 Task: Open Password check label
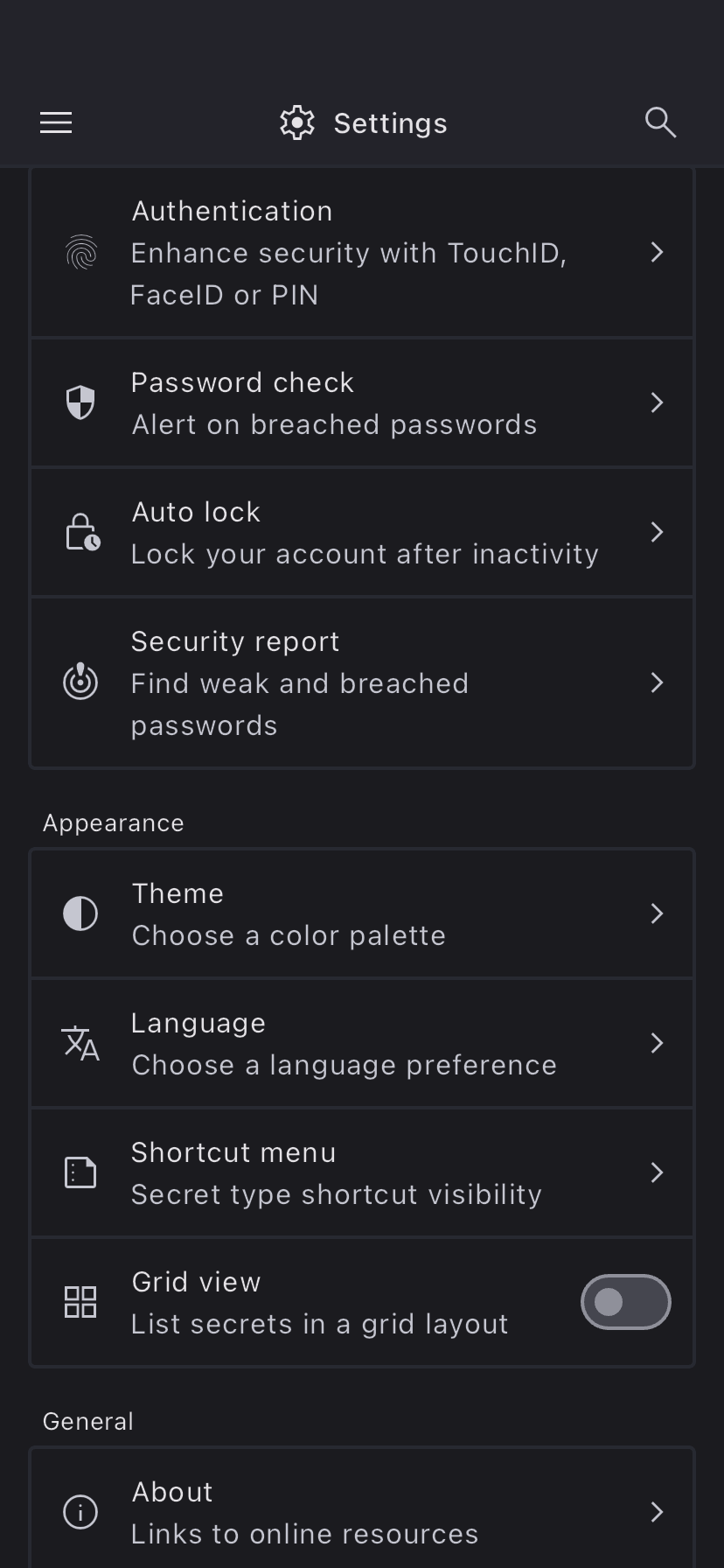click(243, 383)
